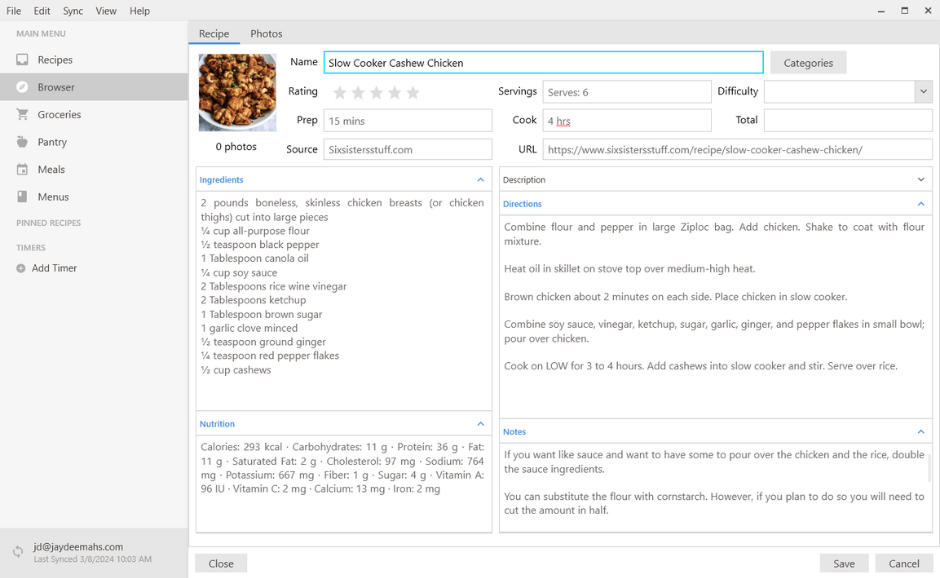Open the Menus icon in sidebar
This screenshot has height=578, width=940.
22,197
